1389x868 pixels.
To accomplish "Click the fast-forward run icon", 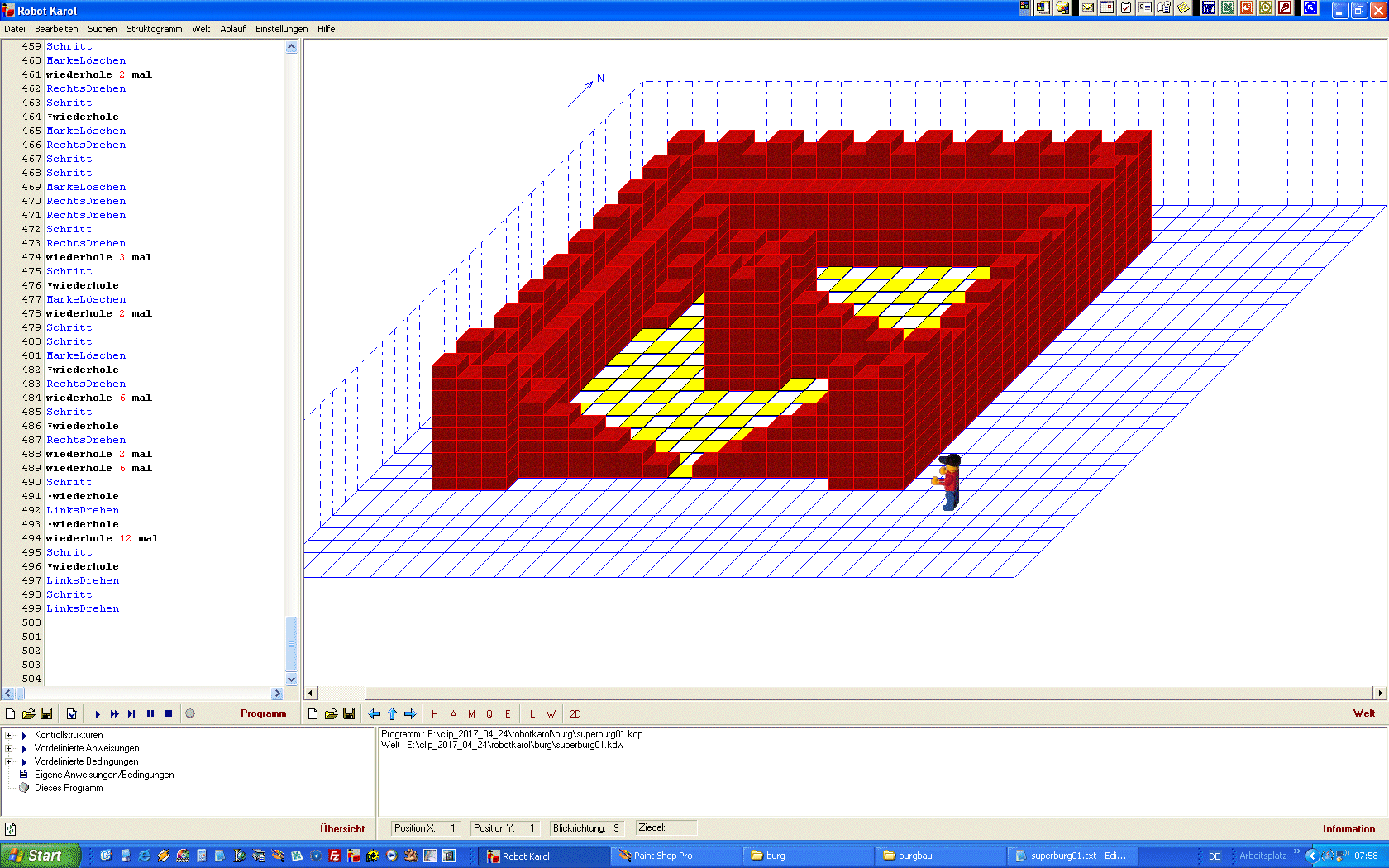I will (114, 714).
